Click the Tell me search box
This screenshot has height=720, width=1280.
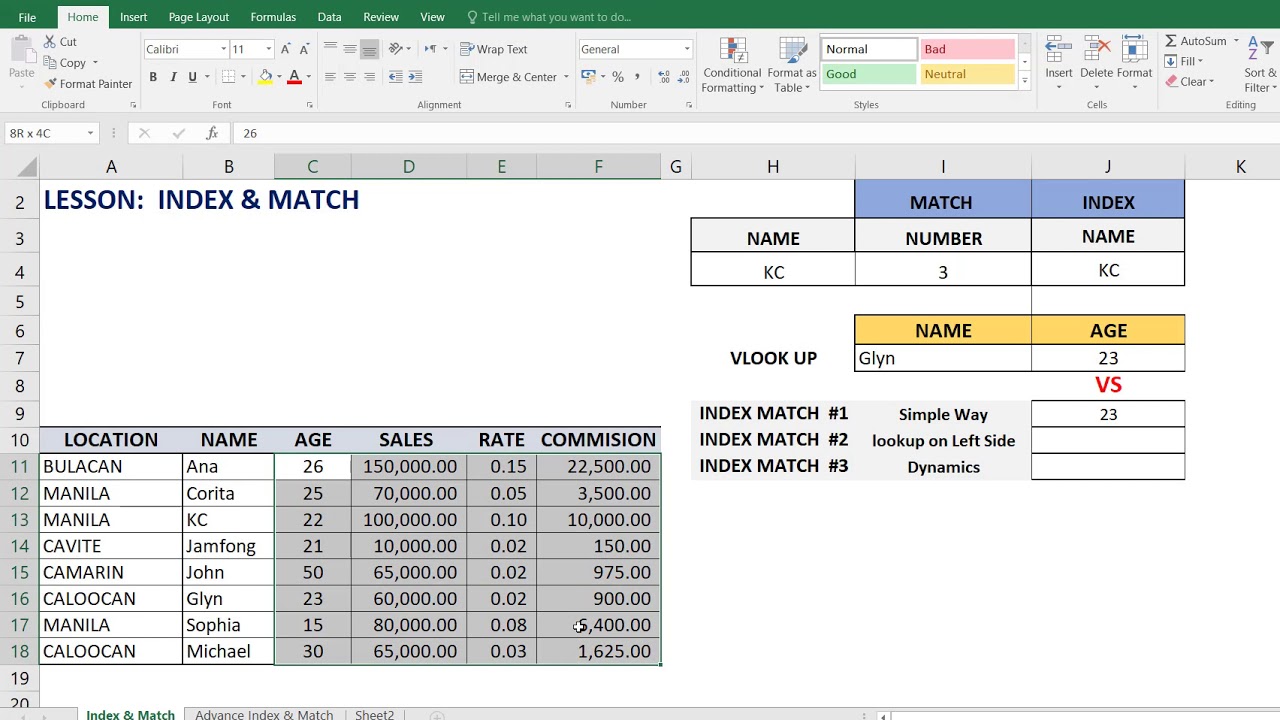pos(556,17)
